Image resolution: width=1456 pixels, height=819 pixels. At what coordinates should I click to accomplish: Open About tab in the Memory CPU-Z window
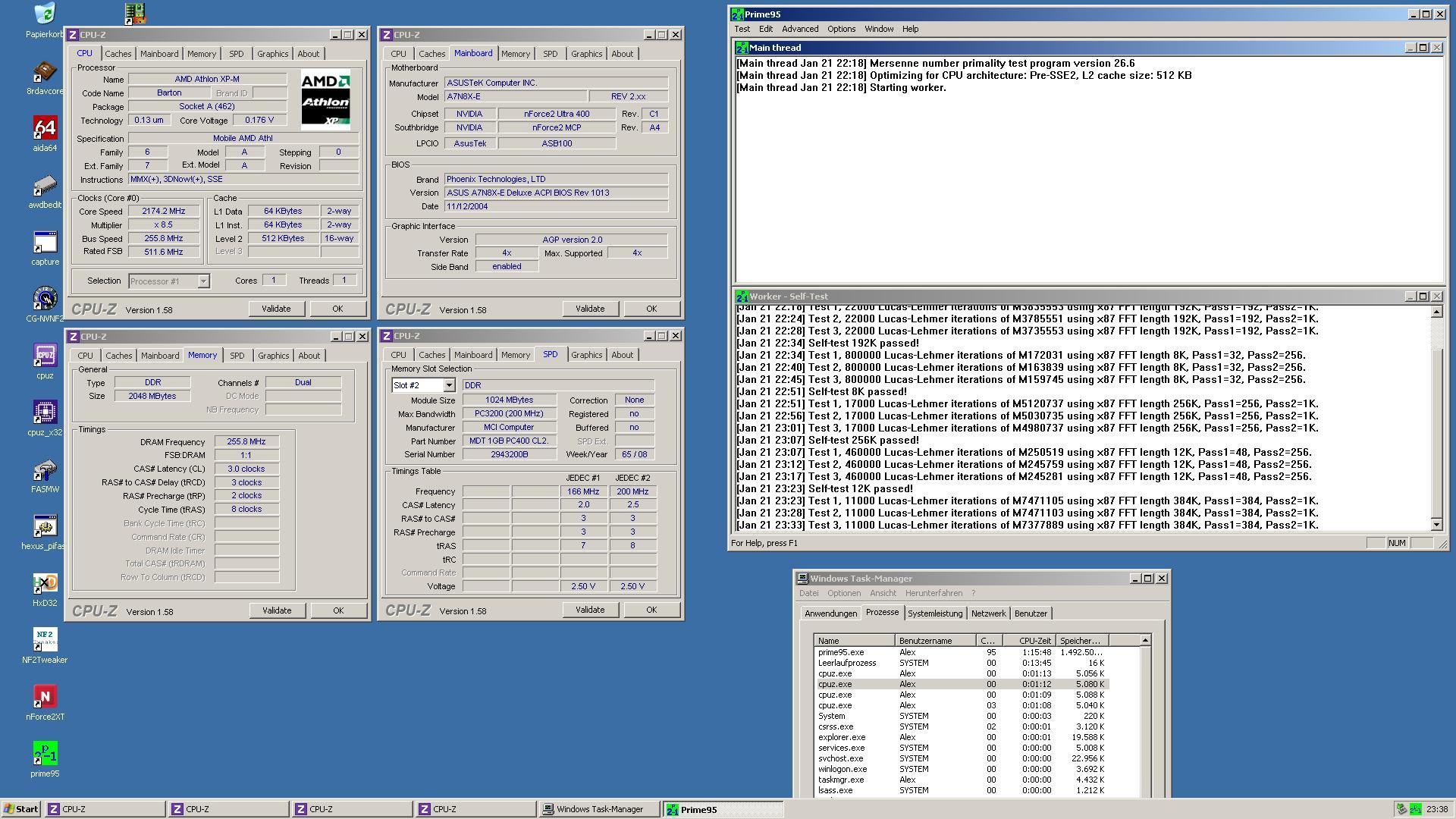309,356
